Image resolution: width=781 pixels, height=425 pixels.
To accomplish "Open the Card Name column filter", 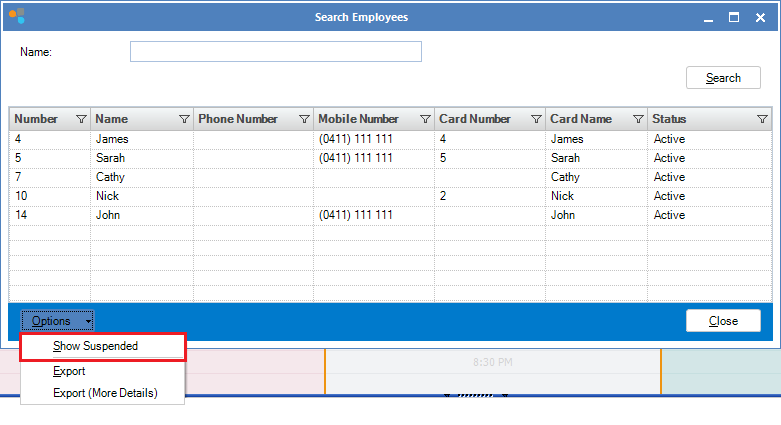I will point(638,119).
